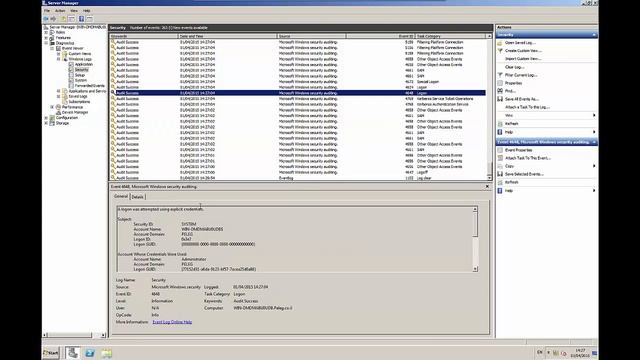The height and width of the screenshot is (360, 640).
Task: Click Save All Events As action
Action: (x=522, y=99)
